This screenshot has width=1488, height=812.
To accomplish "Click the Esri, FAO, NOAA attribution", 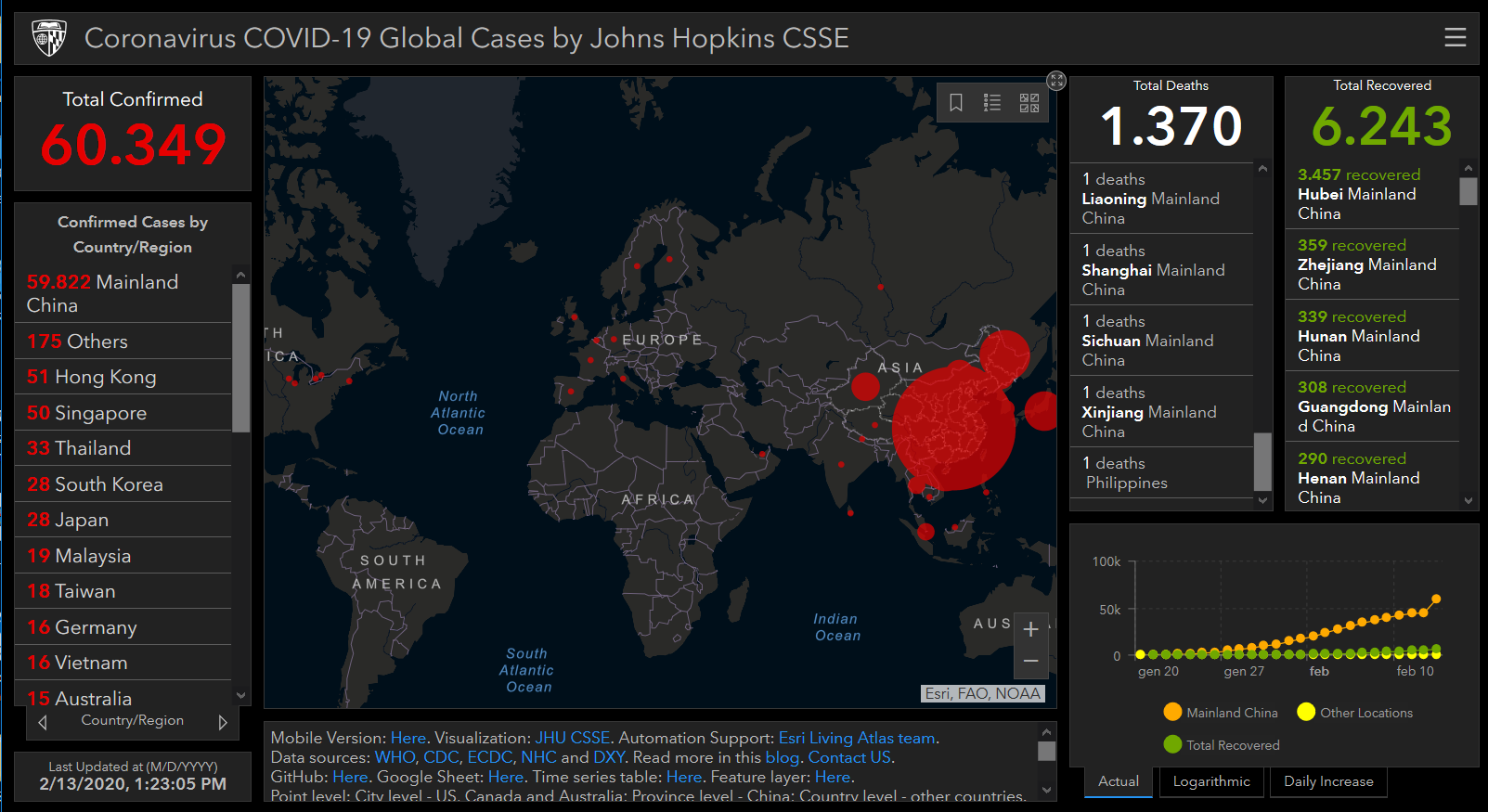I will coord(983,693).
